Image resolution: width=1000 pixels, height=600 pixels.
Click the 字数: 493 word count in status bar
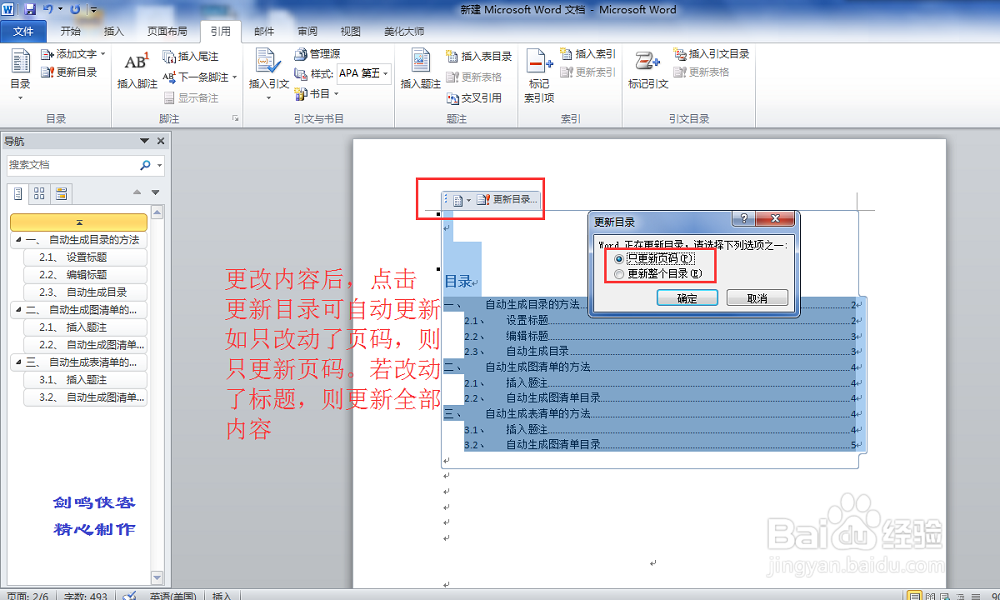(x=85, y=596)
